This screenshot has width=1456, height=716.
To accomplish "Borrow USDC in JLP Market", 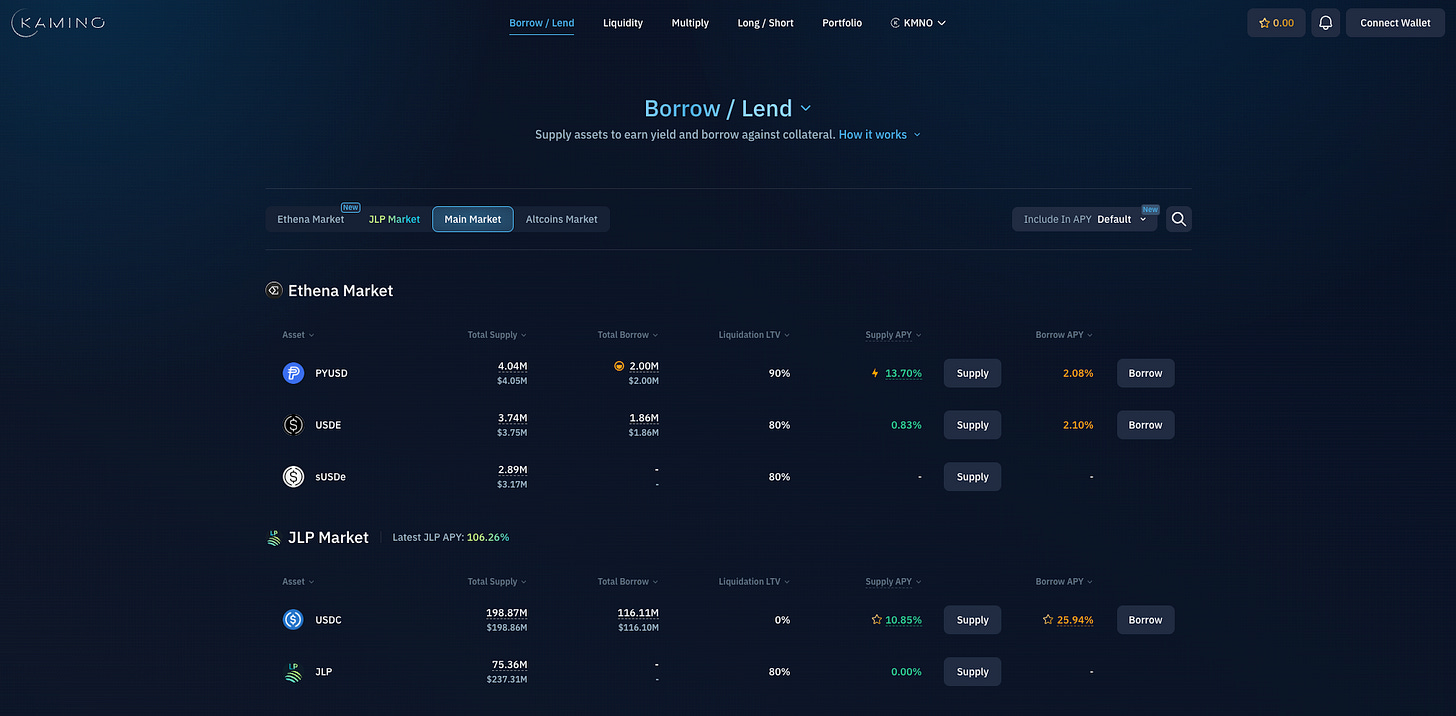I will click(x=1145, y=620).
